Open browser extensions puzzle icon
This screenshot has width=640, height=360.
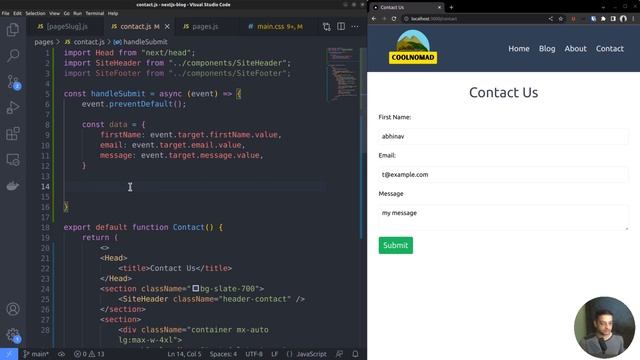(x=603, y=19)
